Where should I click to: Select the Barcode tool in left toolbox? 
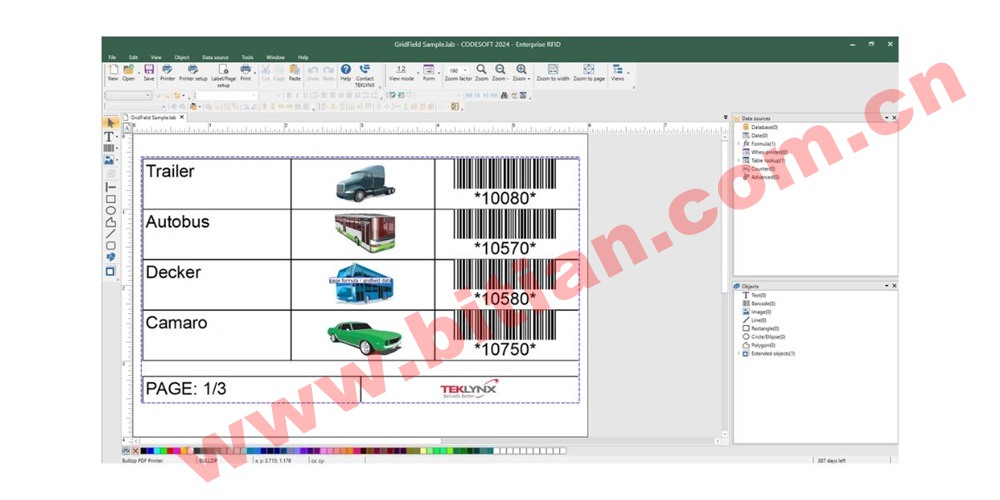coord(108,148)
